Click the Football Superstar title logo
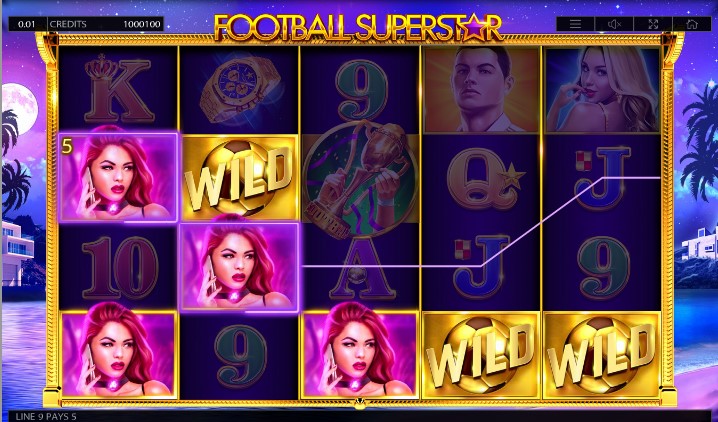This screenshot has height=422, width=718. click(x=358, y=27)
